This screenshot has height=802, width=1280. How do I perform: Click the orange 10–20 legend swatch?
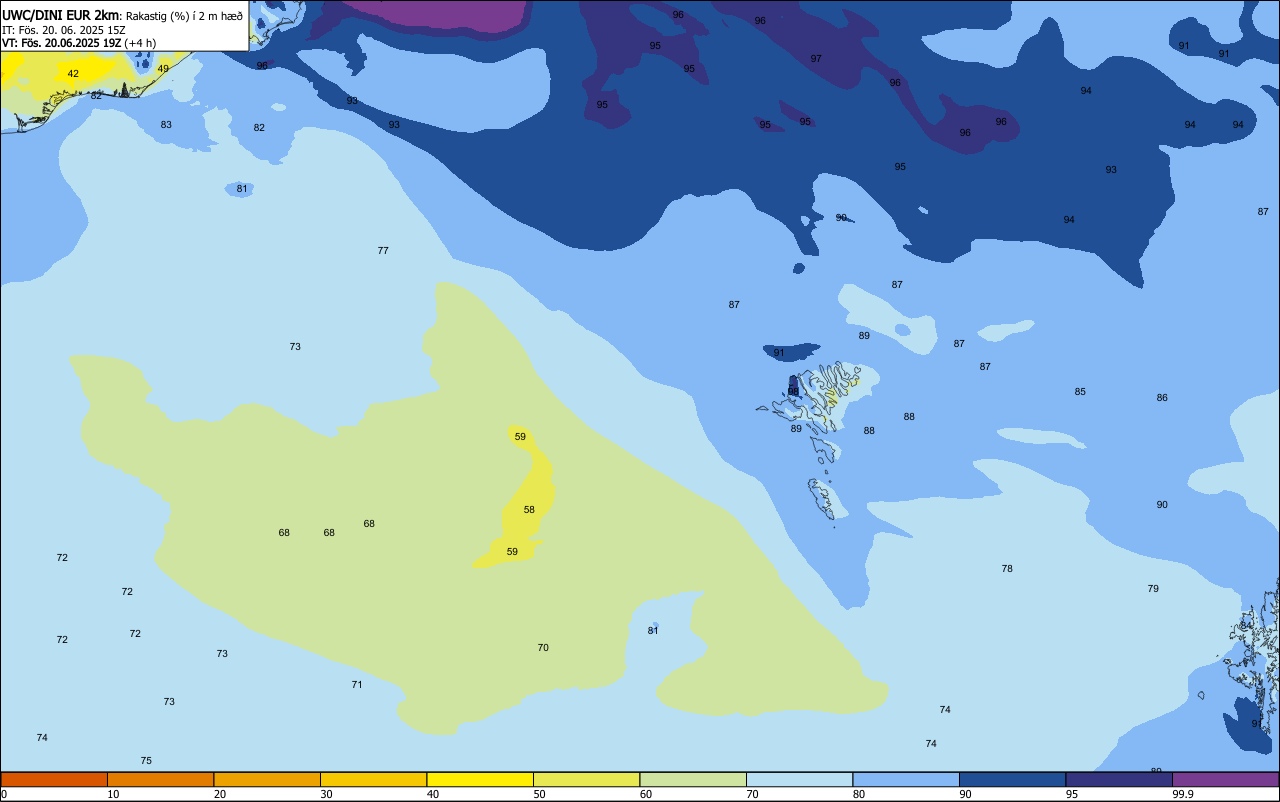(160, 780)
